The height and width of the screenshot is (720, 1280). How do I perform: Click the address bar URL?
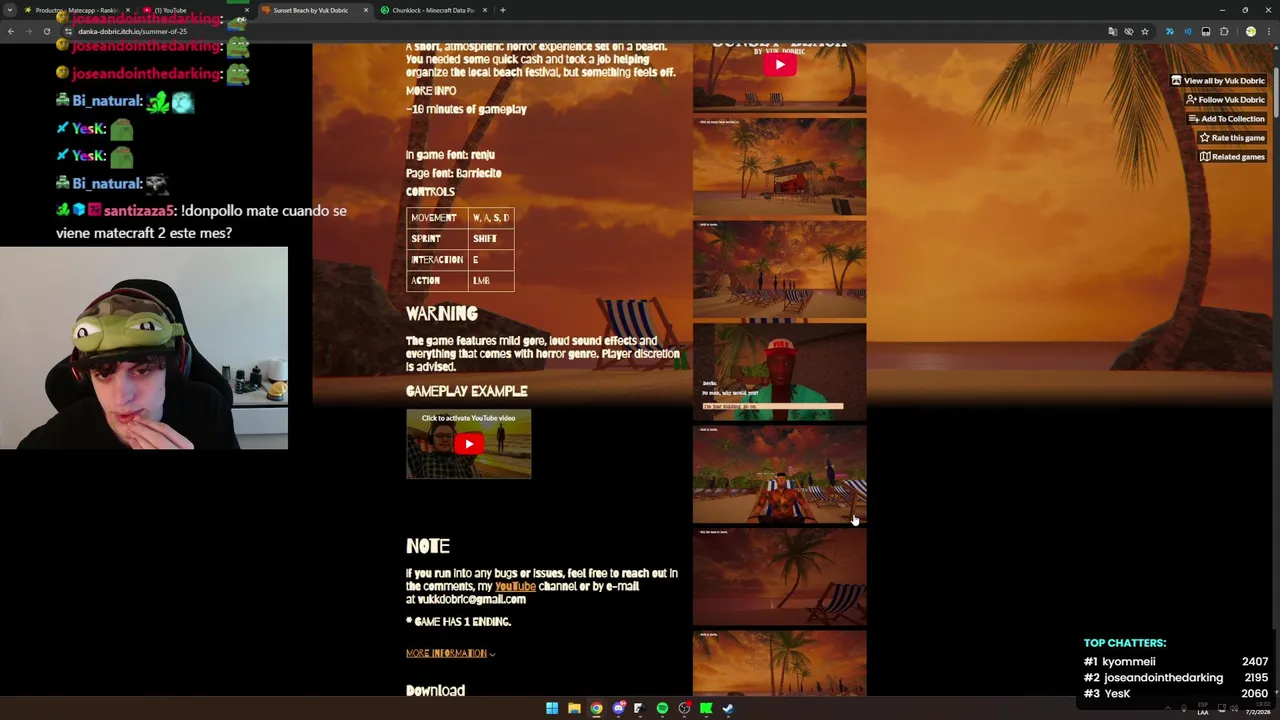pos(133,31)
